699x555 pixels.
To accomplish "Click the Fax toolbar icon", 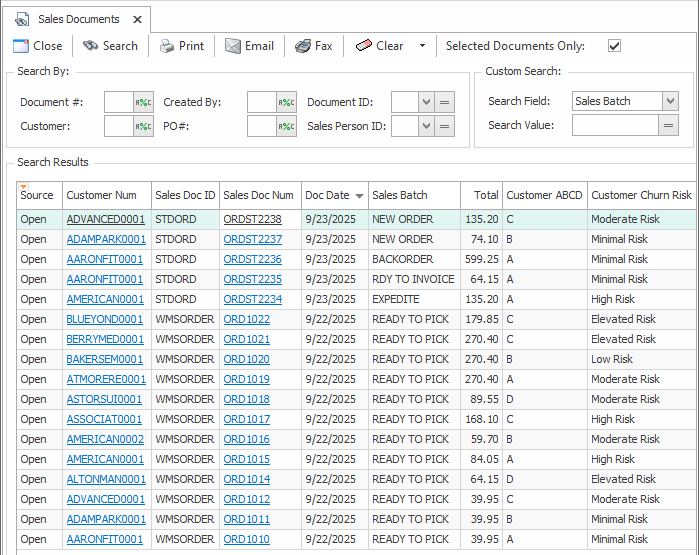I will [303, 46].
